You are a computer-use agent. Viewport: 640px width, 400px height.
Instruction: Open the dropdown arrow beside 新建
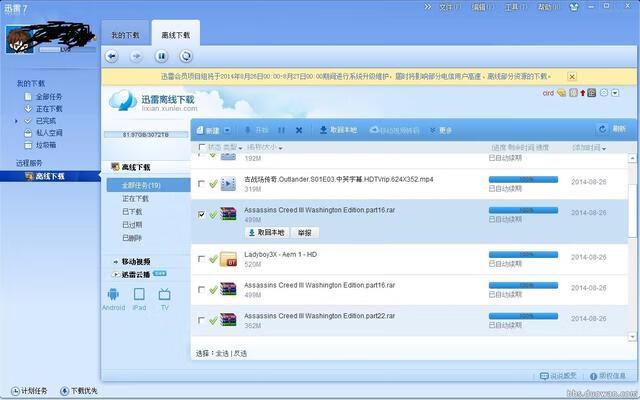point(227,130)
